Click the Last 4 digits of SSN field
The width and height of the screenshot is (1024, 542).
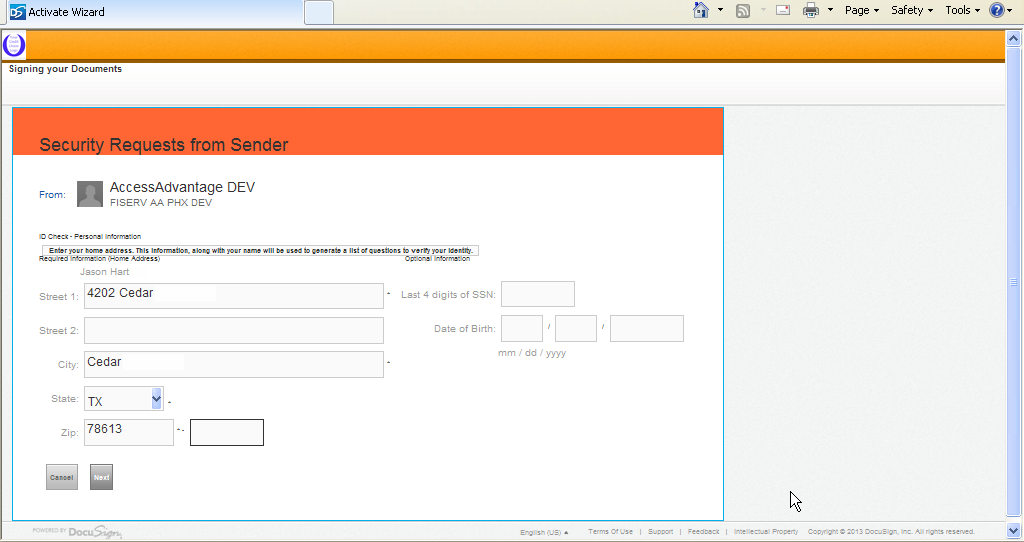(537, 294)
